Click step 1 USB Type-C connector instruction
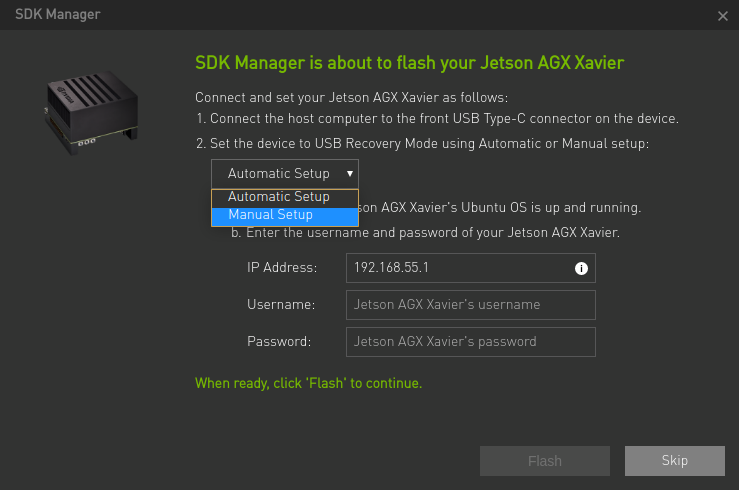Viewport: 739px width, 490px height. (437, 118)
